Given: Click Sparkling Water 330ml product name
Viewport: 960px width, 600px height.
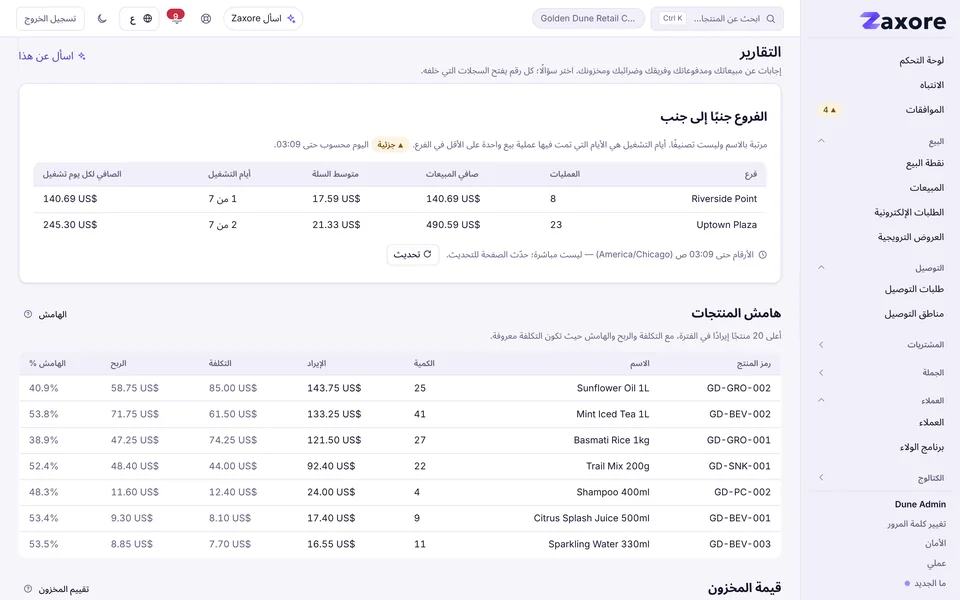Looking at the screenshot, I should pyautogui.click(x=599, y=544).
